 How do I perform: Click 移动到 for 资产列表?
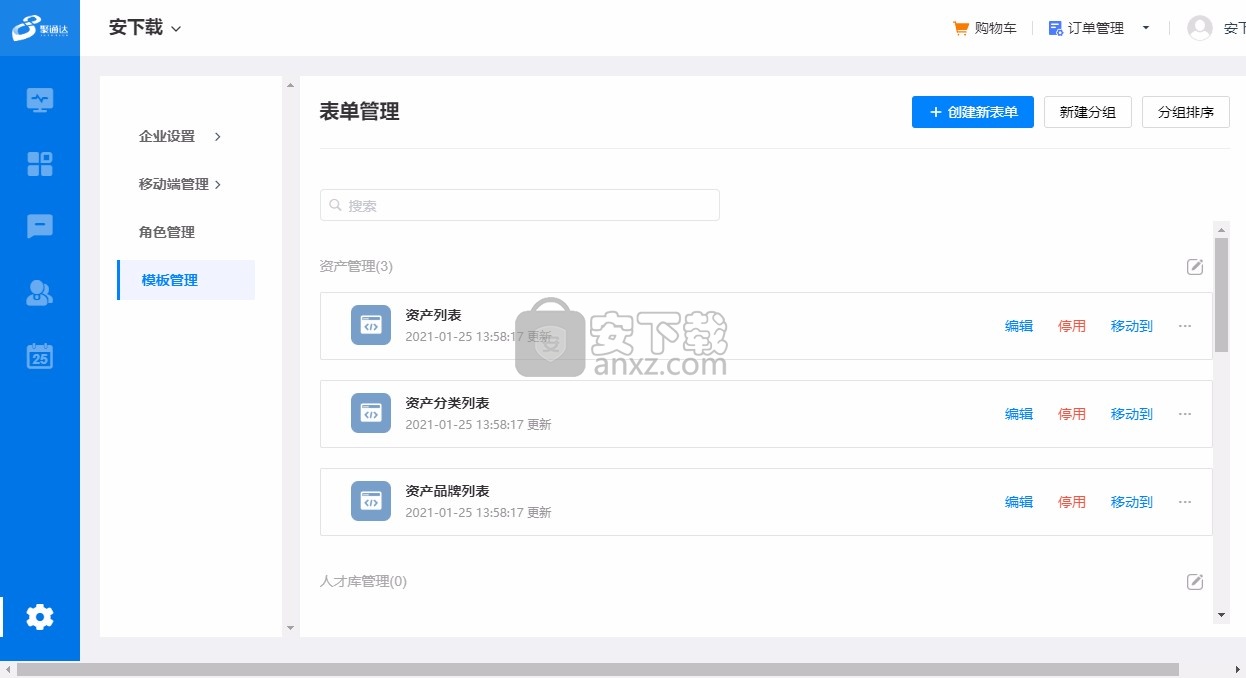[x=1132, y=326]
